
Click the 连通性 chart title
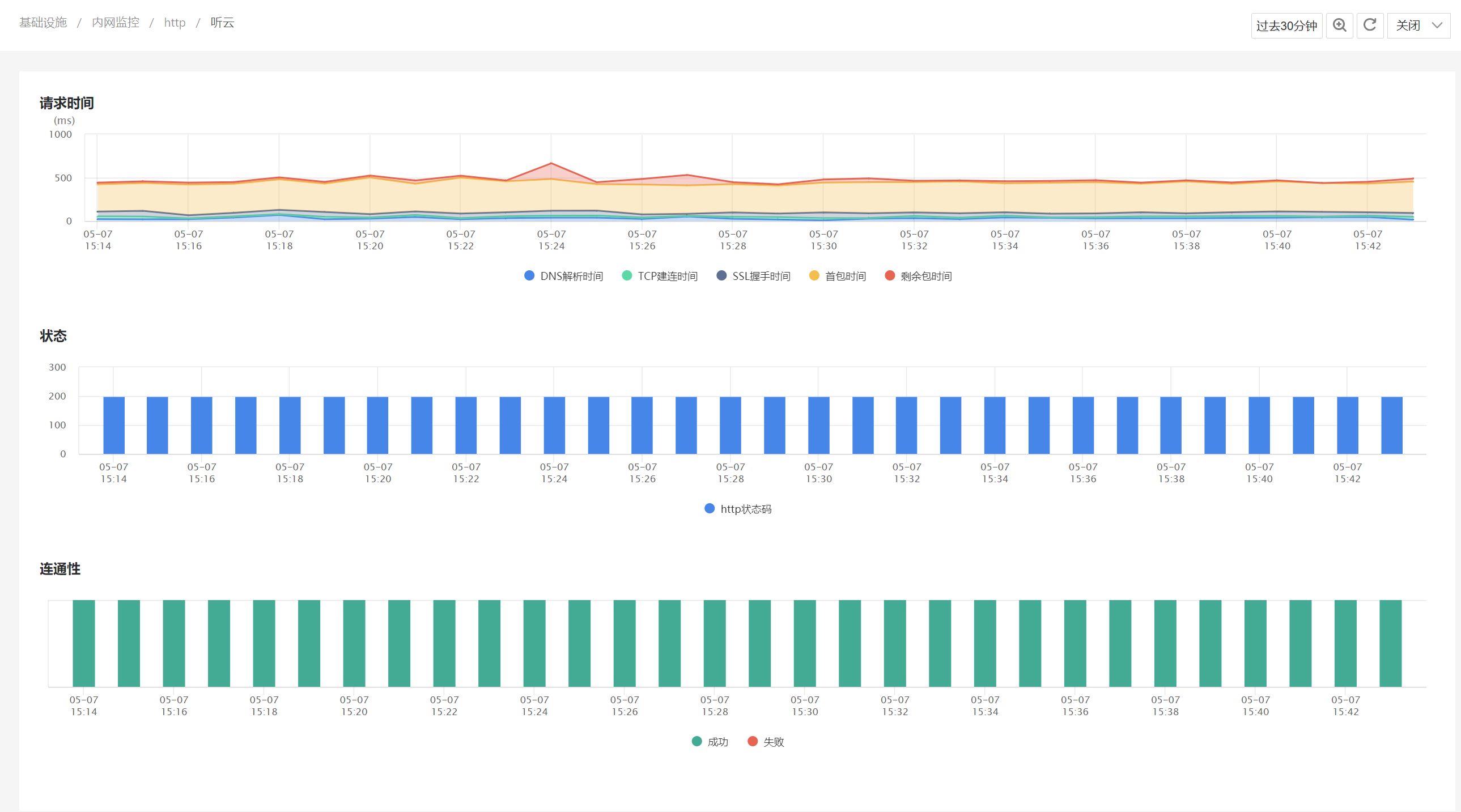click(60, 569)
